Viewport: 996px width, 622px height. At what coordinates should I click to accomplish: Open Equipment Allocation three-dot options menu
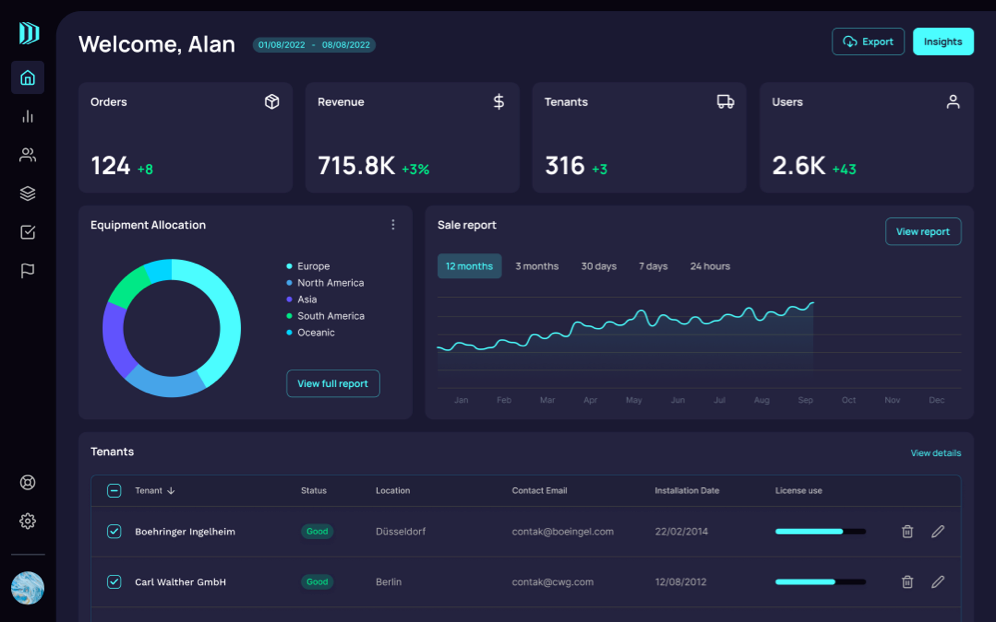[393, 225]
